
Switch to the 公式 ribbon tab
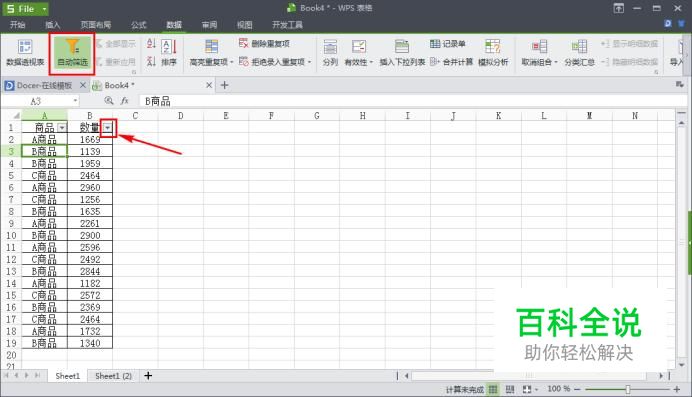pyautogui.click(x=139, y=25)
